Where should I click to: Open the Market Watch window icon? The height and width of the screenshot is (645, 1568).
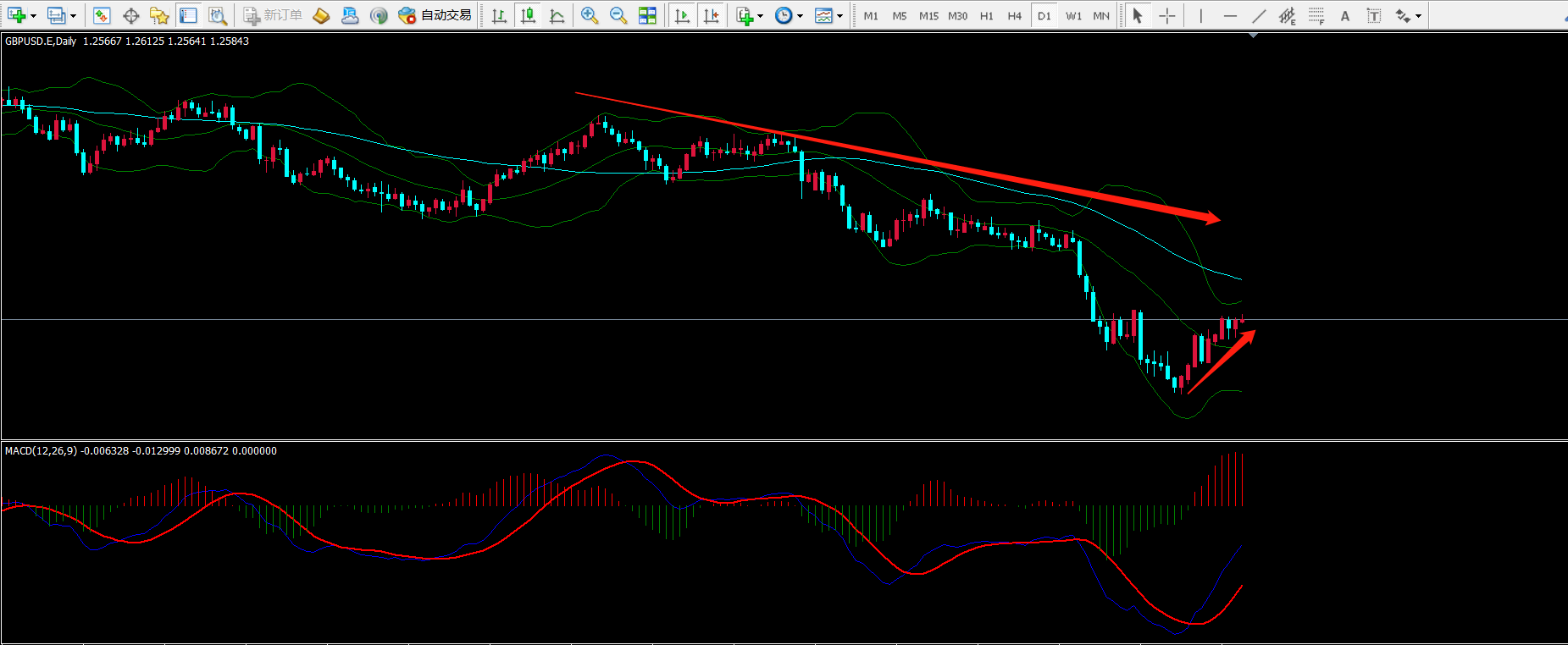pos(103,15)
